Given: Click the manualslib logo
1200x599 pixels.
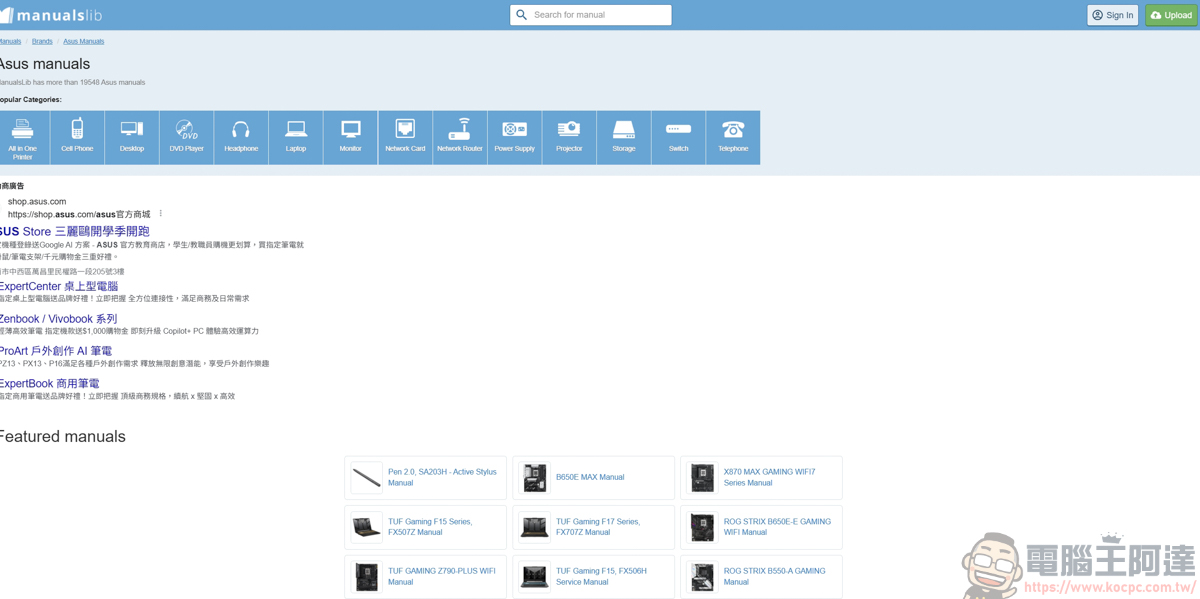Looking at the screenshot, I should click(51, 15).
